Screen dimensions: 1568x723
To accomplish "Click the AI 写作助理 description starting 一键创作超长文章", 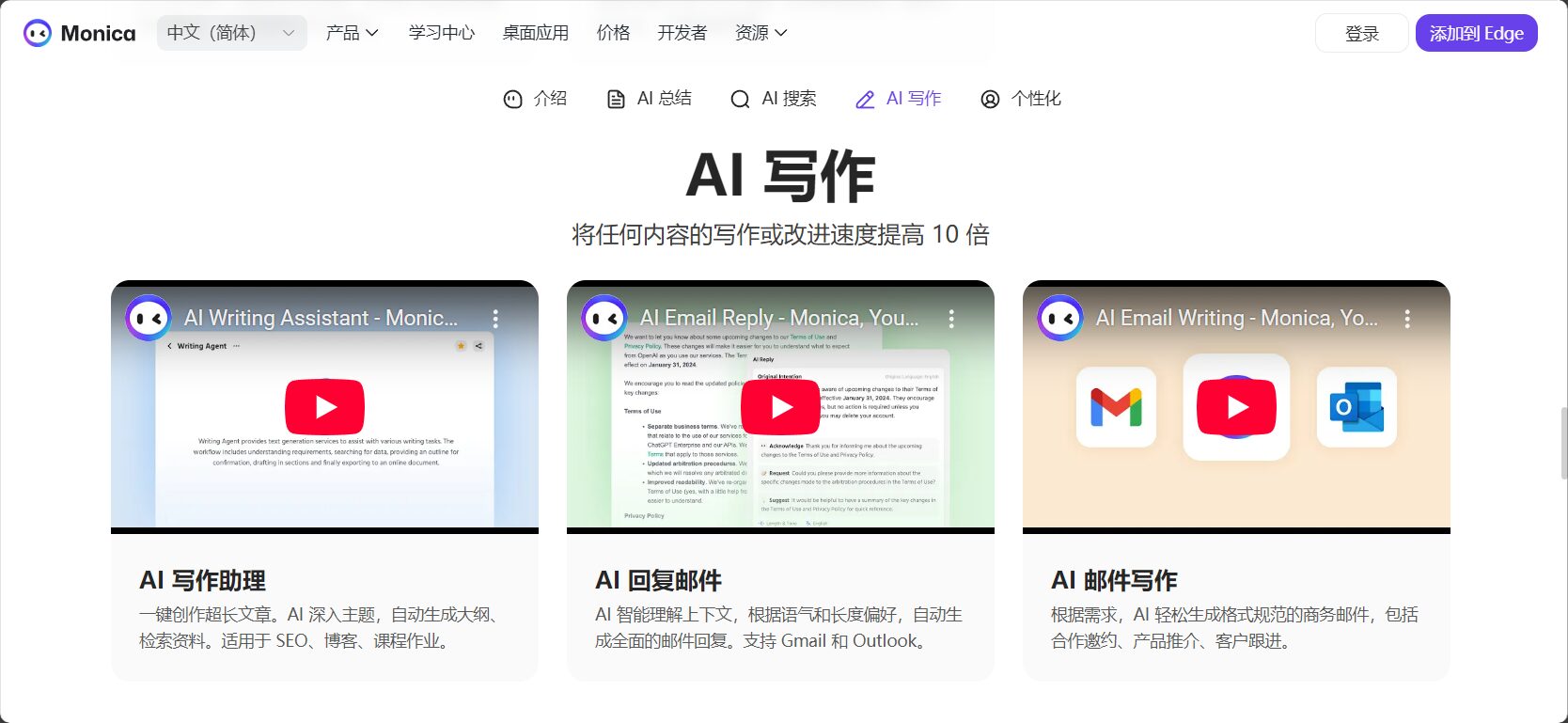I will (x=320, y=627).
